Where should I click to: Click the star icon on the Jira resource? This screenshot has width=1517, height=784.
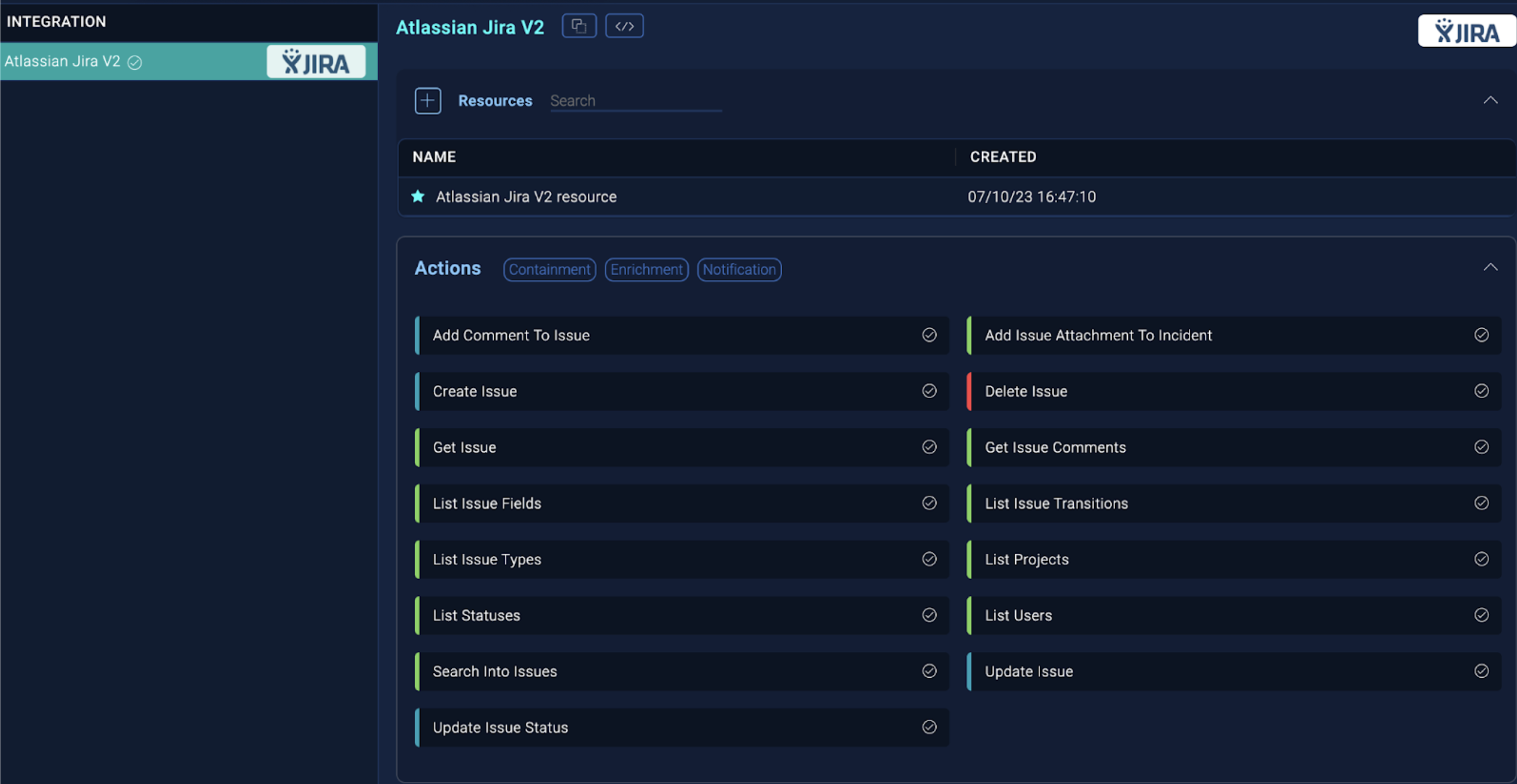(418, 197)
